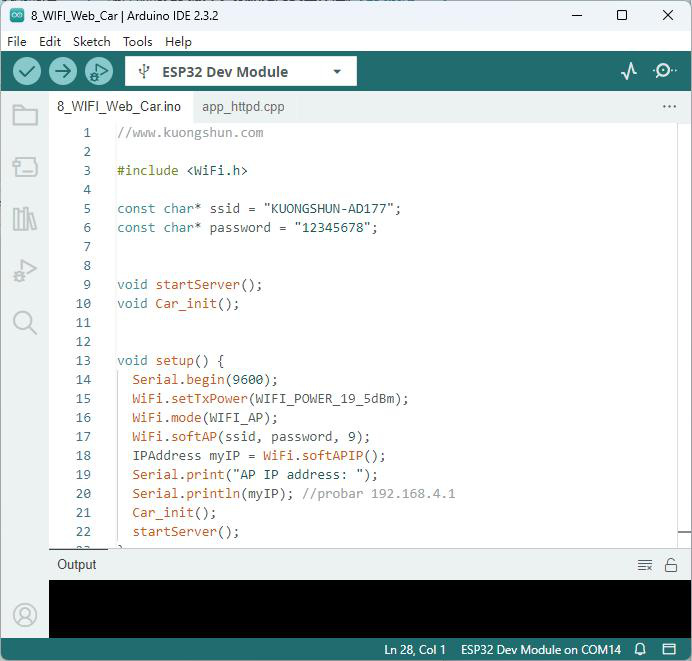Open the Edit menu
692x661 pixels.
click(50, 41)
